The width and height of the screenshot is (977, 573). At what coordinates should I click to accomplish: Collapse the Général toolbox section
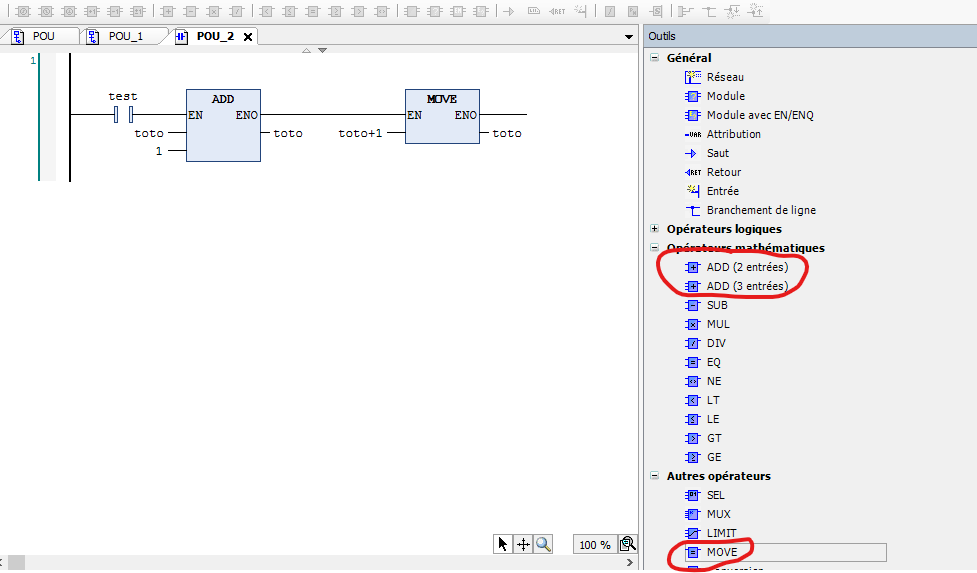[x=655, y=58]
